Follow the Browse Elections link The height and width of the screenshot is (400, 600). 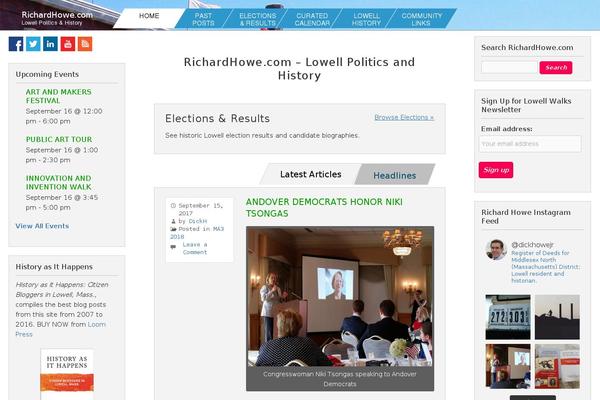coord(404,118)
